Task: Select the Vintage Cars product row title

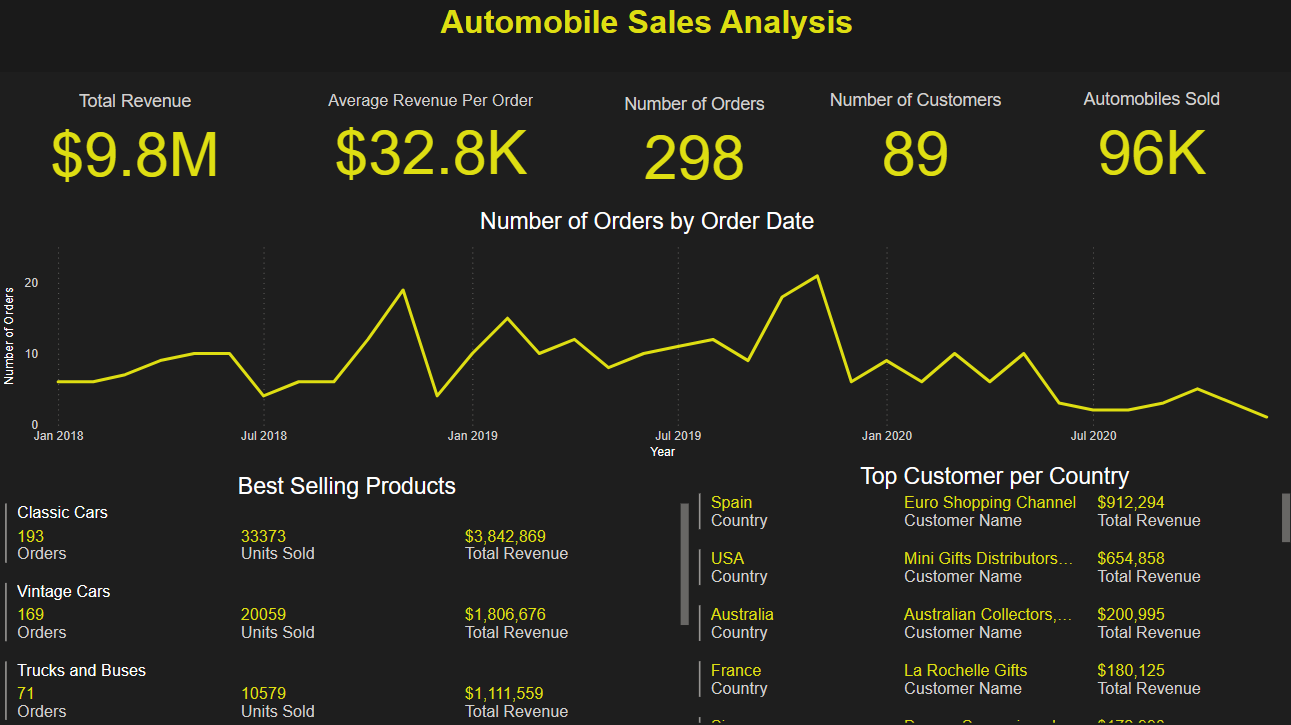Action: [63, 591]
